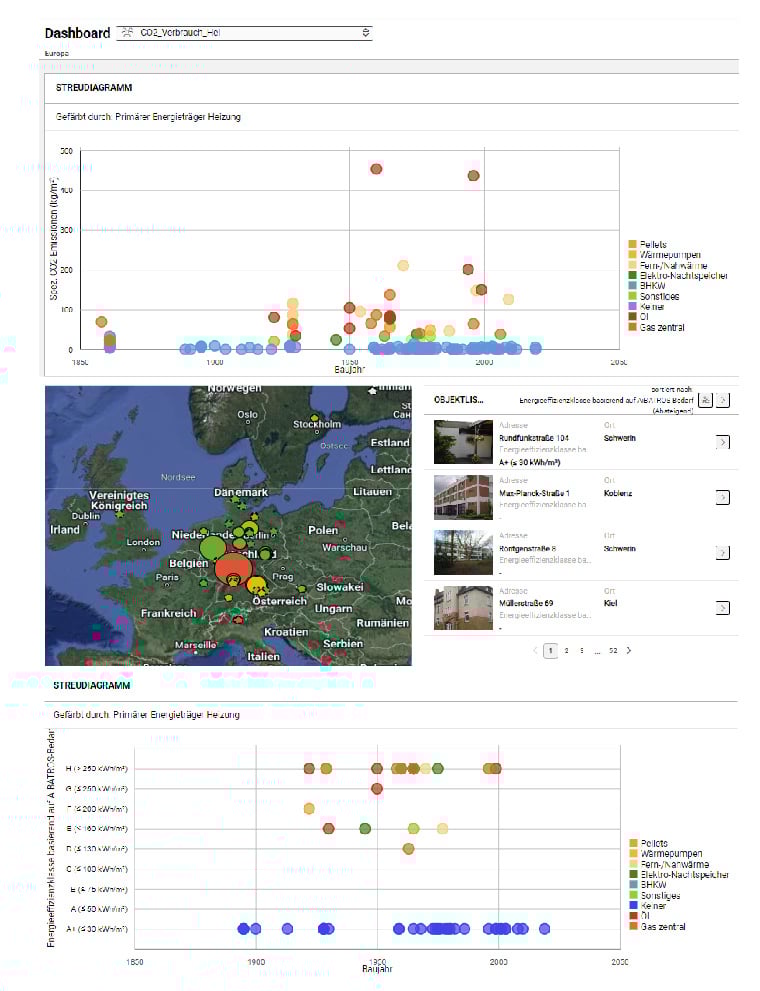The width and height of the screenshot is (760, 991).
Task: Click the city Koblenz in the object list
Action: pos(618,493)
